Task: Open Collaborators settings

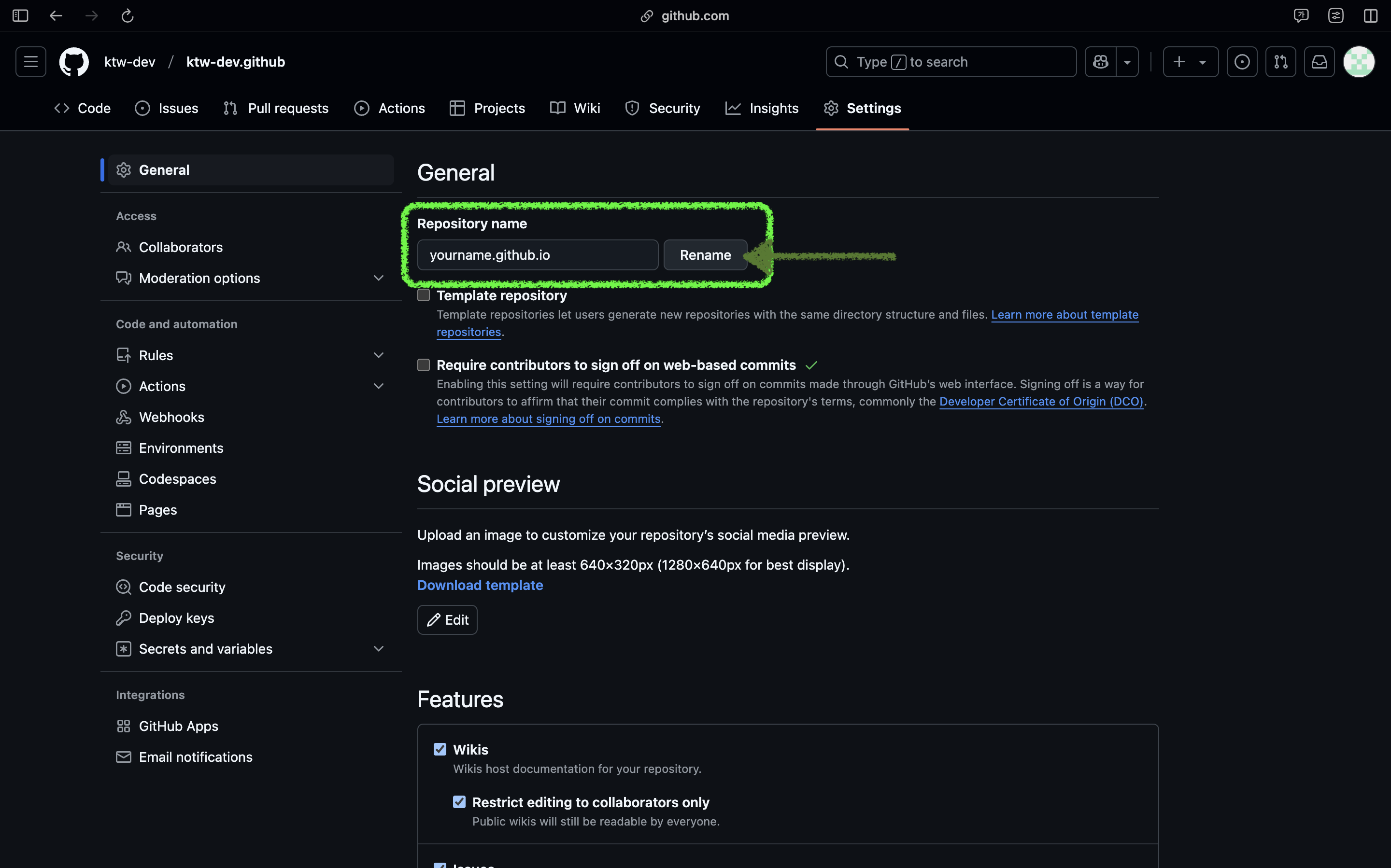Action: point(251,247)
